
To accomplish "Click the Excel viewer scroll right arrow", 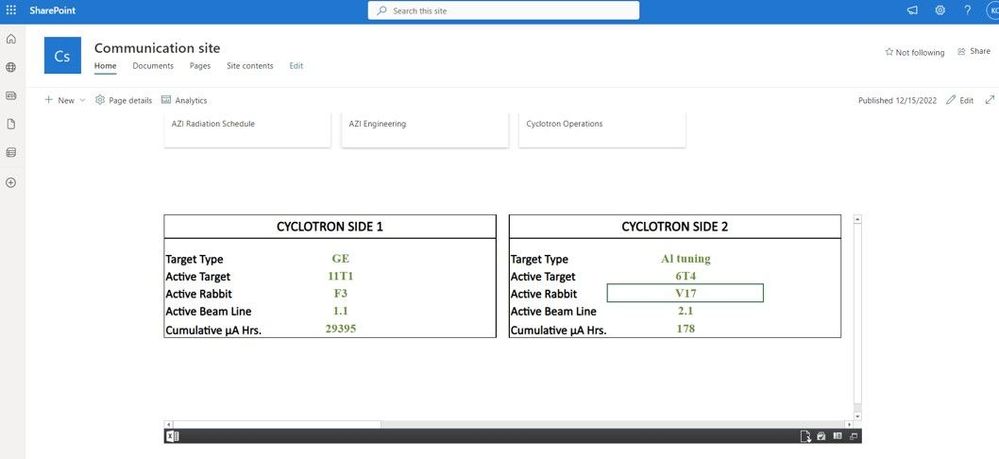I will click(850, 425).
